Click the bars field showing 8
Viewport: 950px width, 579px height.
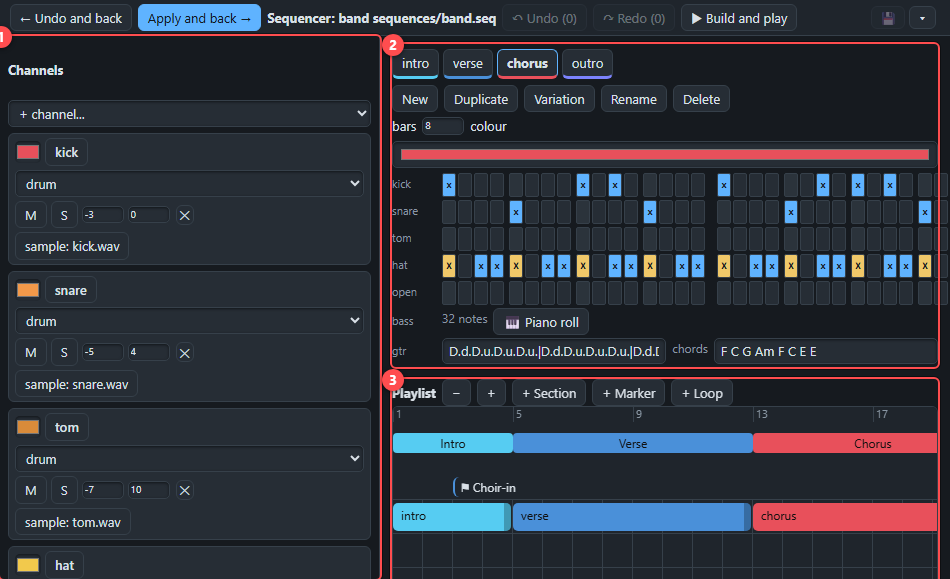point(443,126)
